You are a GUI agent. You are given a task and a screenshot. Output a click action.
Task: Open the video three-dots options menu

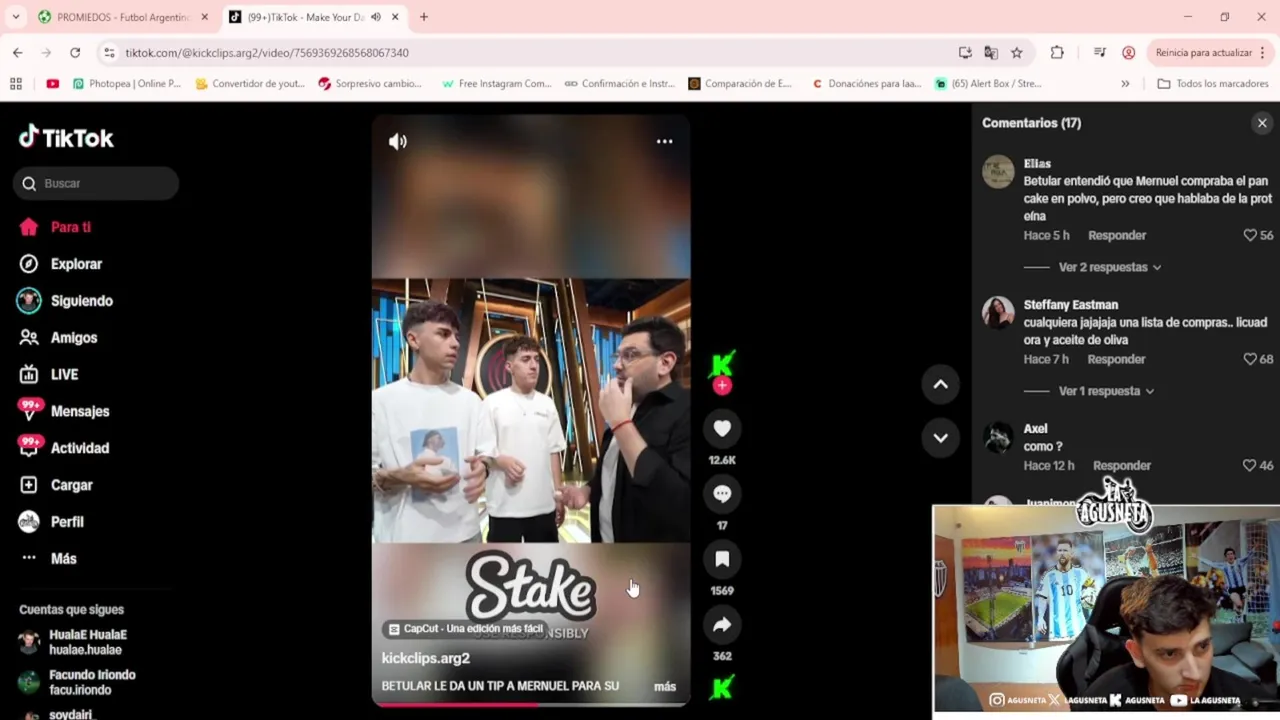664,141
